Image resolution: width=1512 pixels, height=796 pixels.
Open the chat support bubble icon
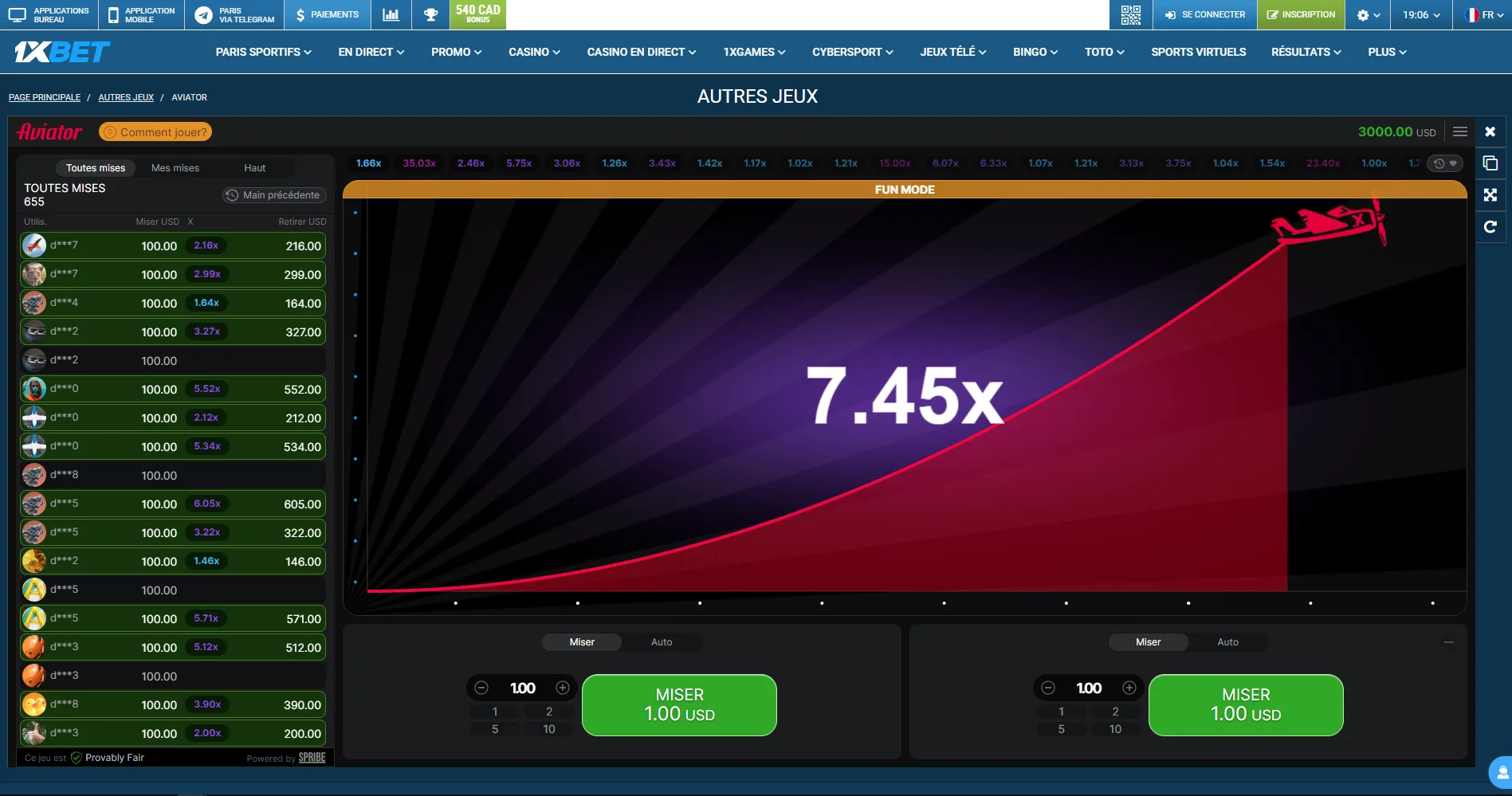(x=1501, y=773)
